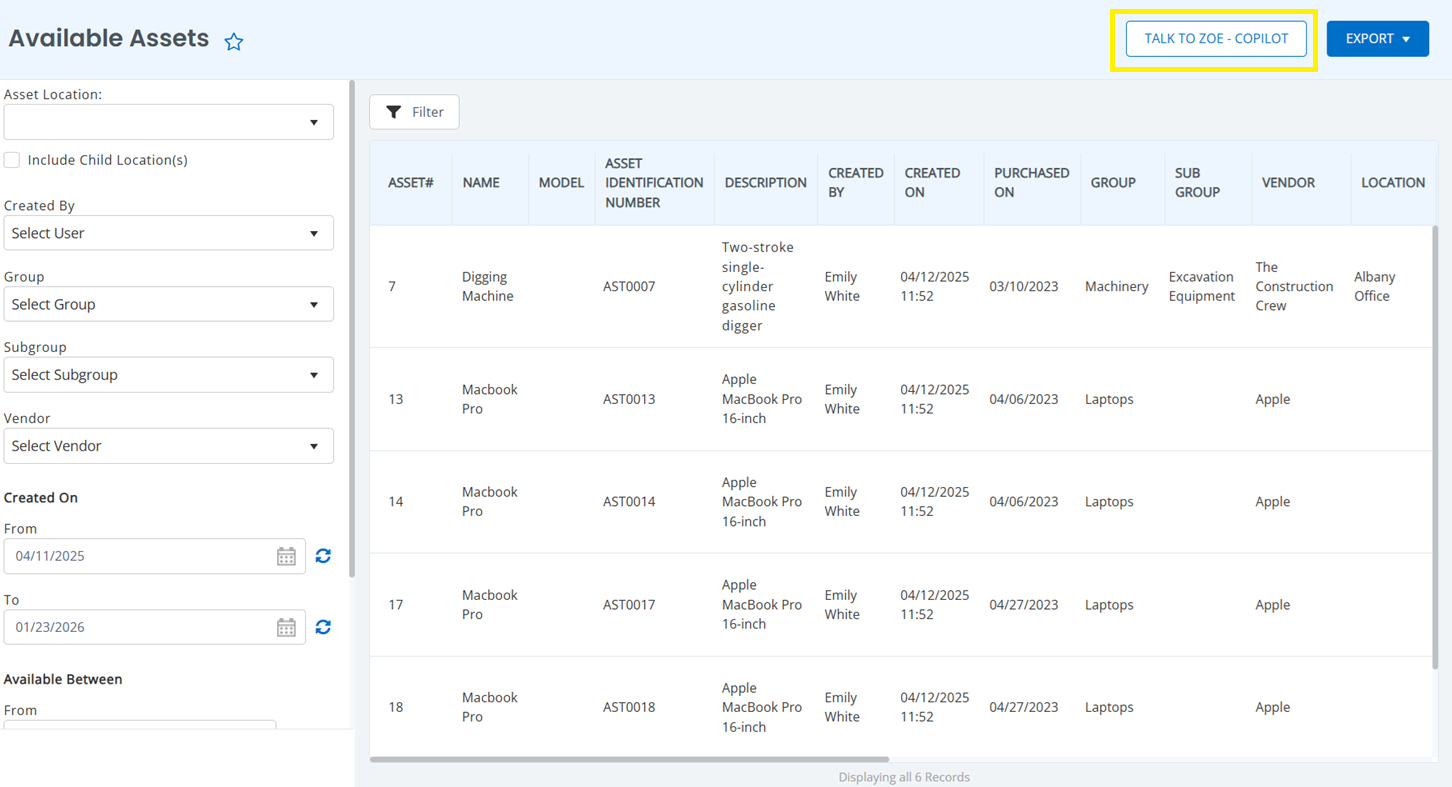Image resolution: width=1452 pixels, height=787 pixels.
Task: Open the Created By Select User dropdown
Action: coord(168,233)
